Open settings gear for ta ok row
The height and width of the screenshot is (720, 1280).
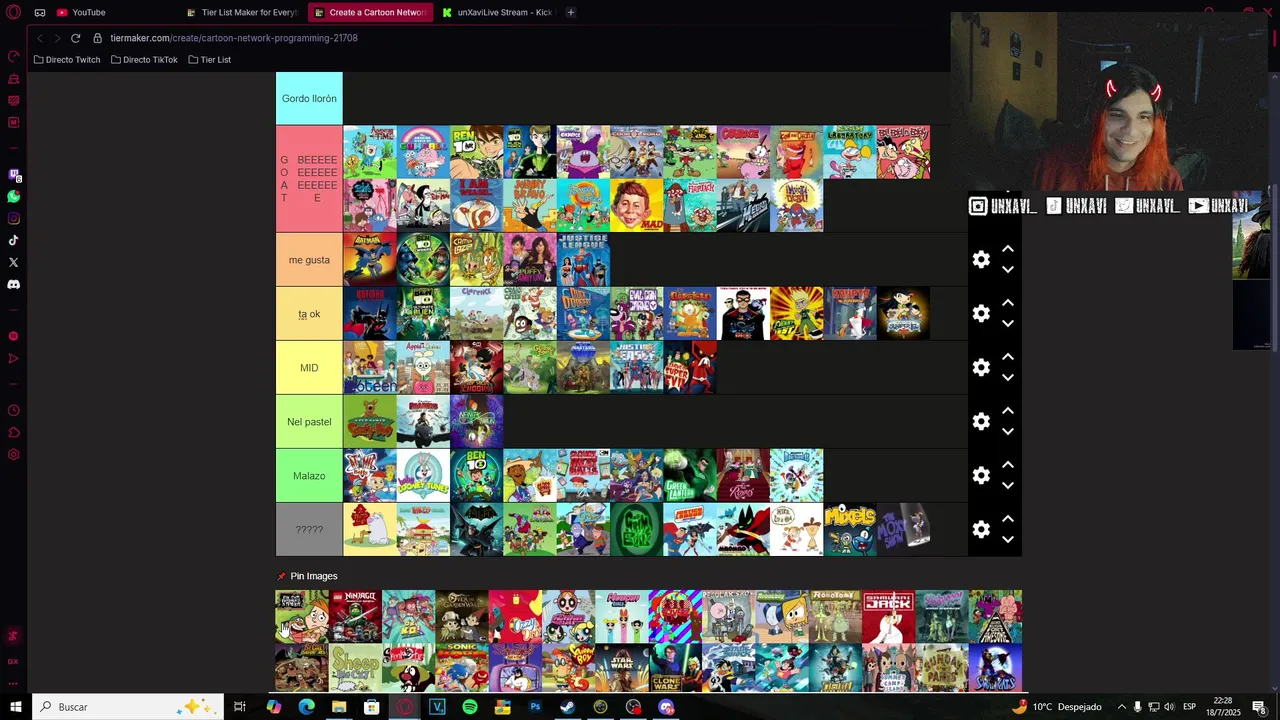(x=981, y=314)
